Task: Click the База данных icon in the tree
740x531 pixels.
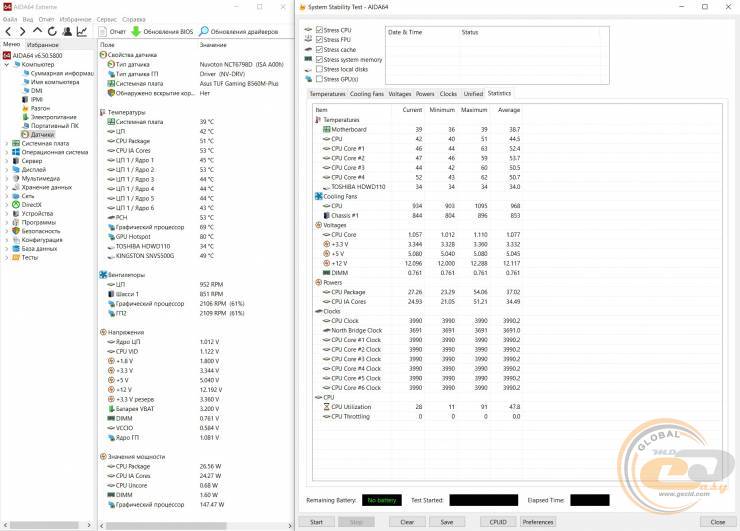Action: (16, 249)
